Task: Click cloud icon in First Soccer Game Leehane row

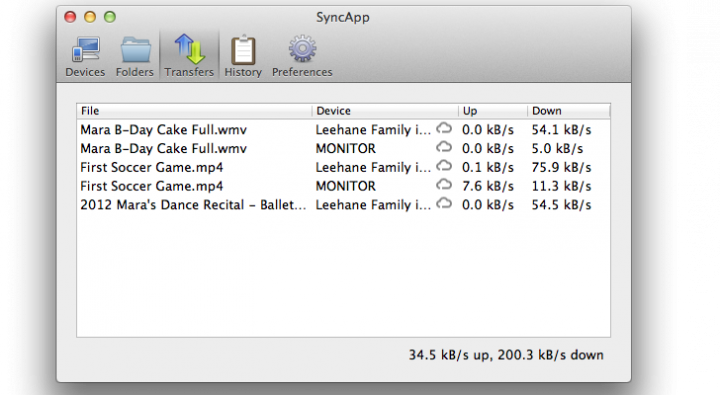Action: [444, 166]
